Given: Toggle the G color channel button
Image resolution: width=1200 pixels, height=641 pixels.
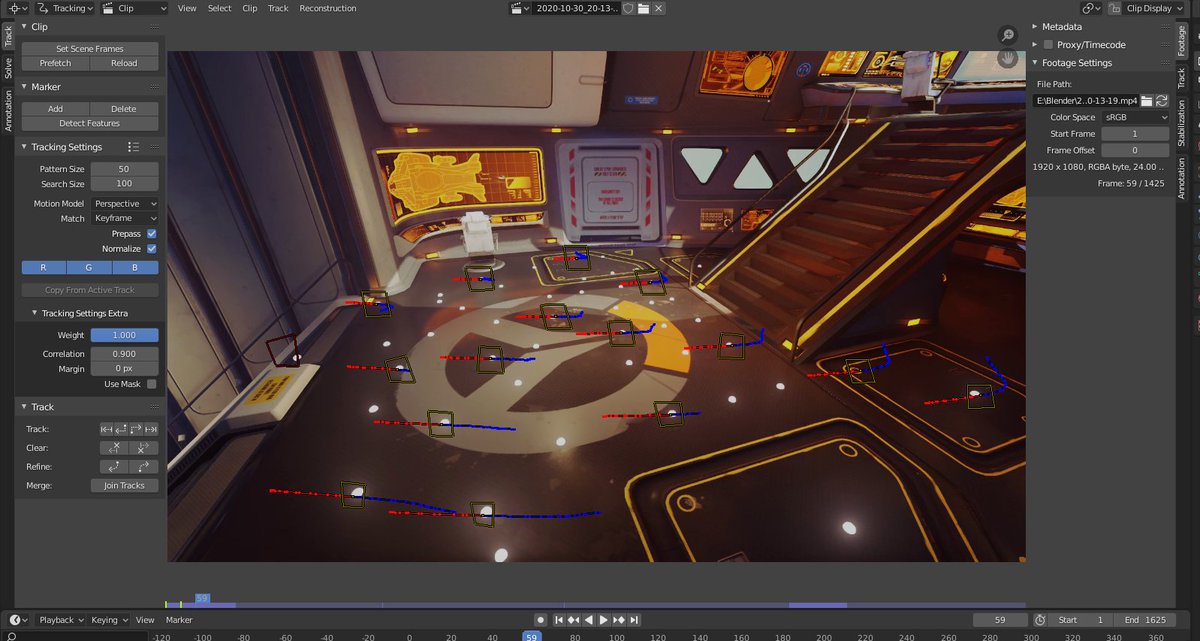Looking at the screenshot, I should tap(89, 267).
